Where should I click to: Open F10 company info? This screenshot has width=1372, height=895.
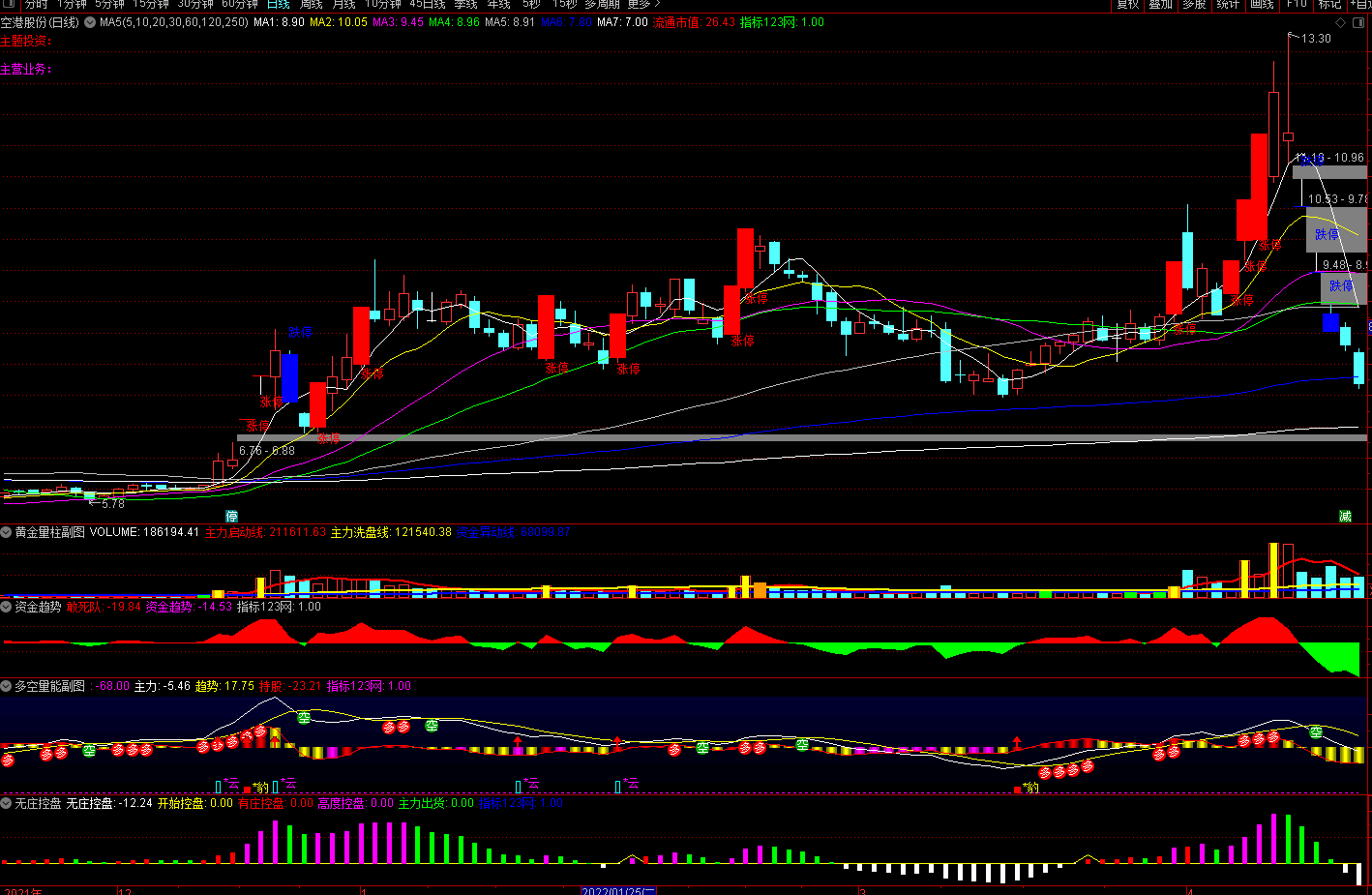pyautogui.click(x=1297, y=5)
